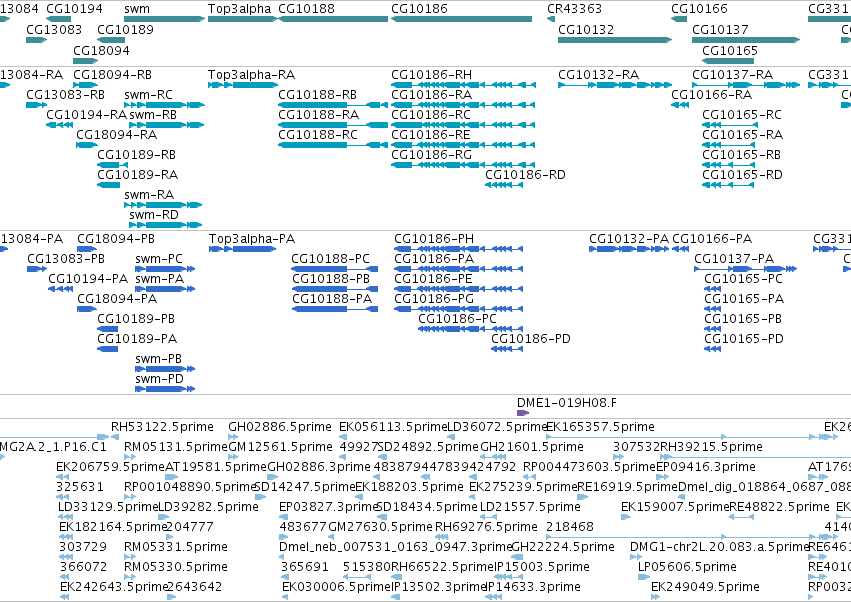
Task: Click the CG10189 gene label
Action: click(x=125, y=29)
